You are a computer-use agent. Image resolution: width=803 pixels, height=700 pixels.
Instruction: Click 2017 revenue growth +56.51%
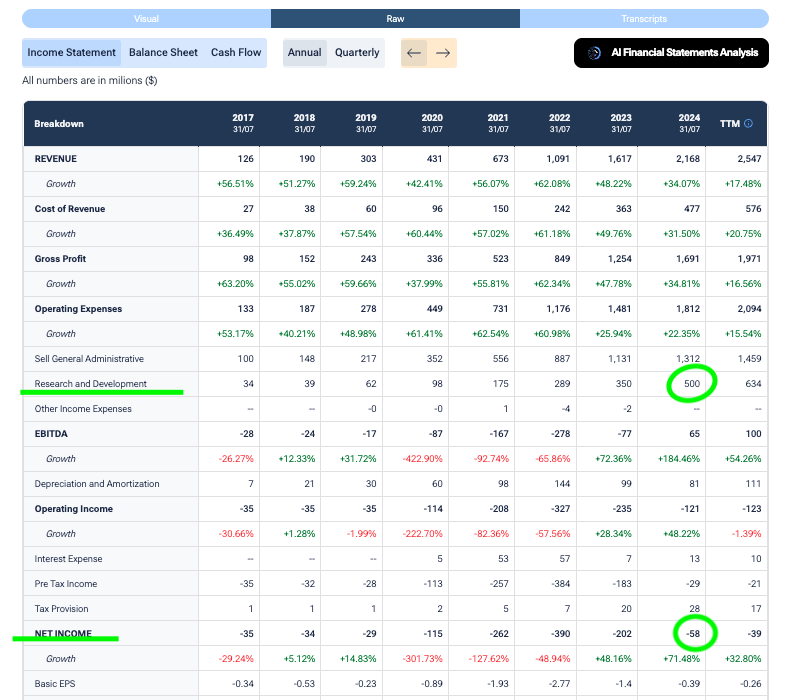tap(235, 184)
